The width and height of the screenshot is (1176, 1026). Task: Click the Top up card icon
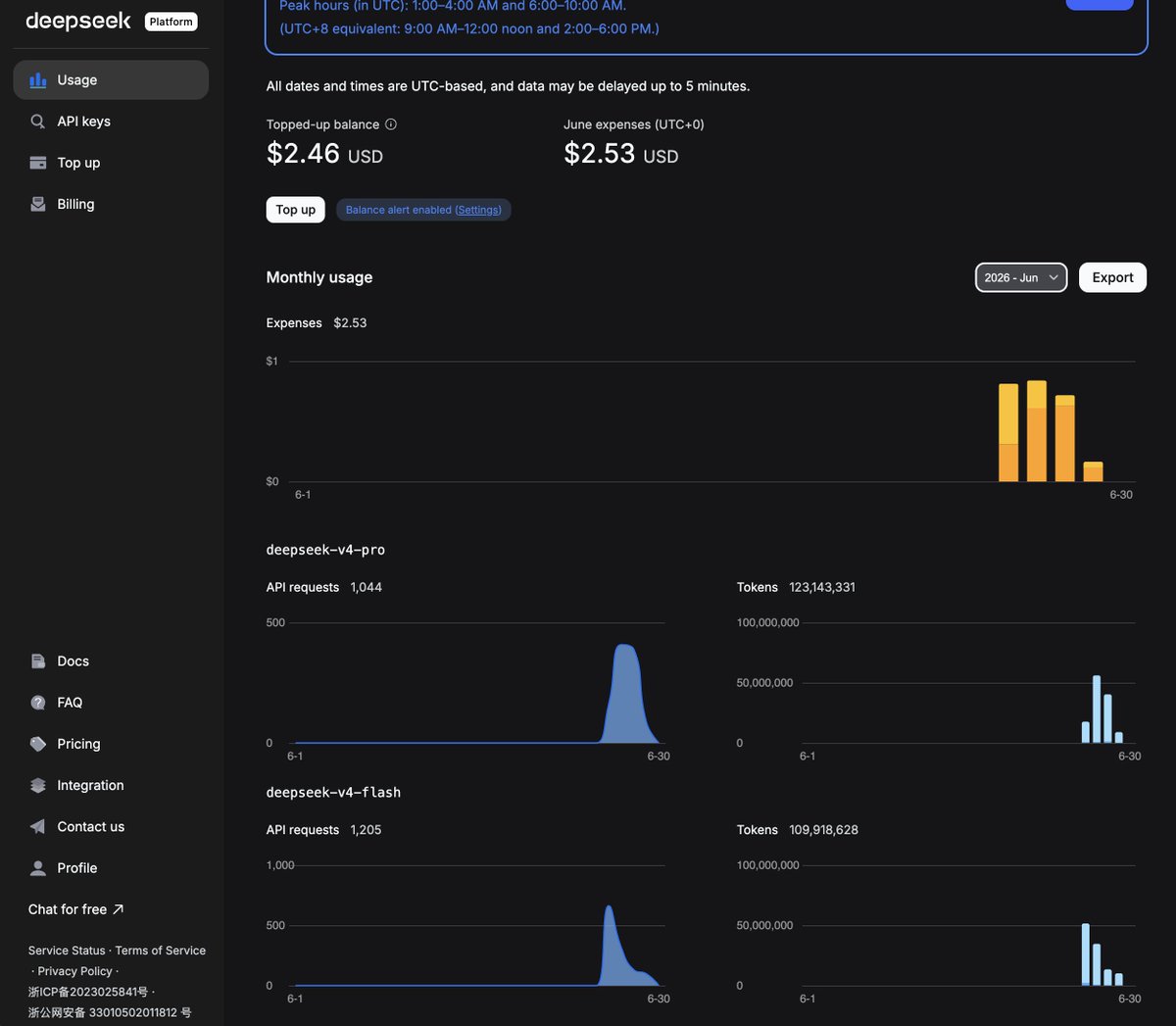[x=38, y=163]
